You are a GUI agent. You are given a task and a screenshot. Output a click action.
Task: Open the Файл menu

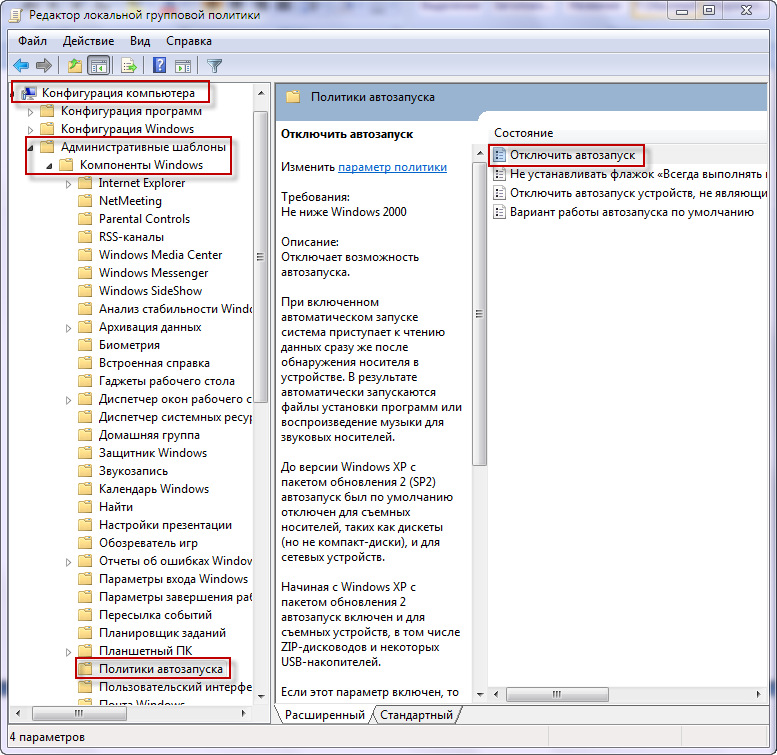click(32, 41)
